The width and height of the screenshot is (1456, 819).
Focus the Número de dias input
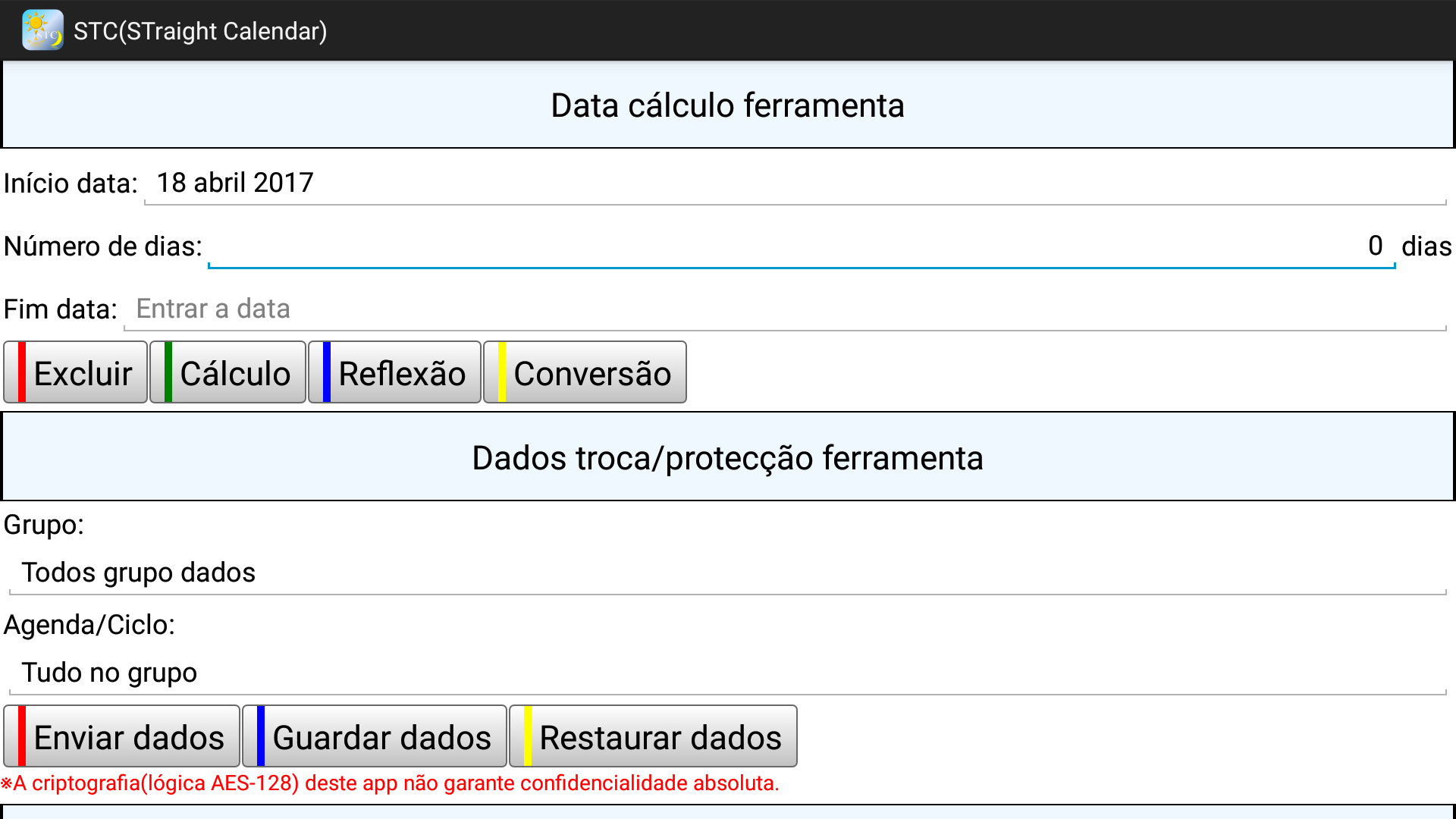coord(801,246)
